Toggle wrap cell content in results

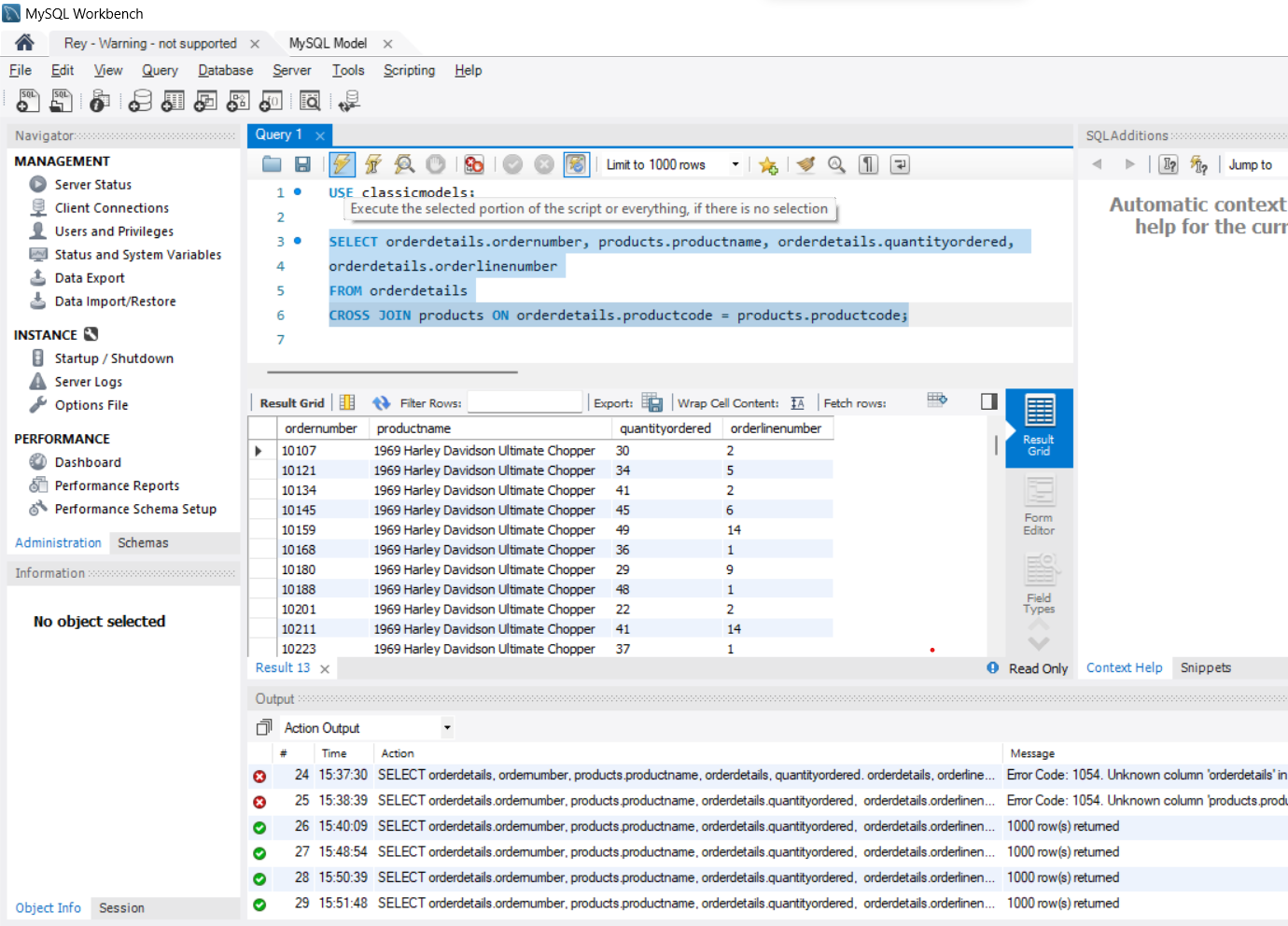pos(797,402)
